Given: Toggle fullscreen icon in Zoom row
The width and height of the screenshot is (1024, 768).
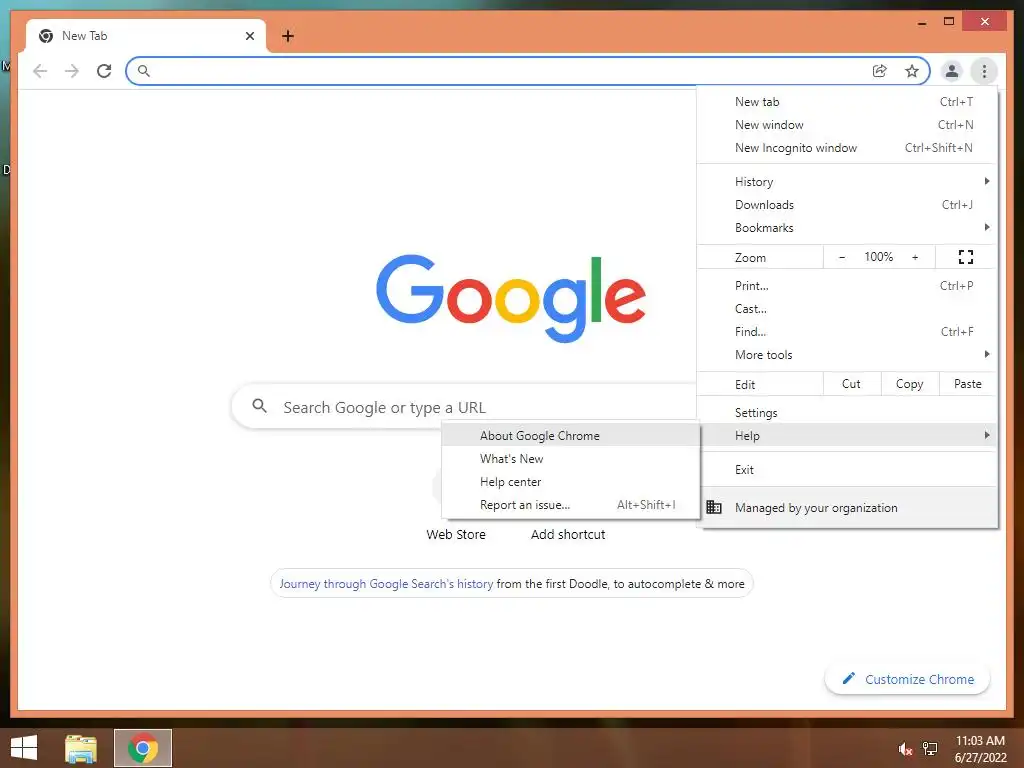Looking at the screenshot, I should coord(966,257).
